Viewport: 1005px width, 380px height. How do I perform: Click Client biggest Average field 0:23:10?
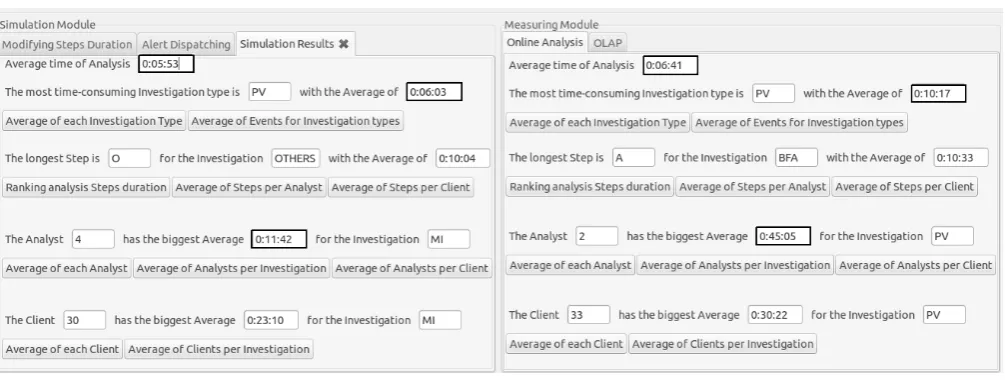271,320
